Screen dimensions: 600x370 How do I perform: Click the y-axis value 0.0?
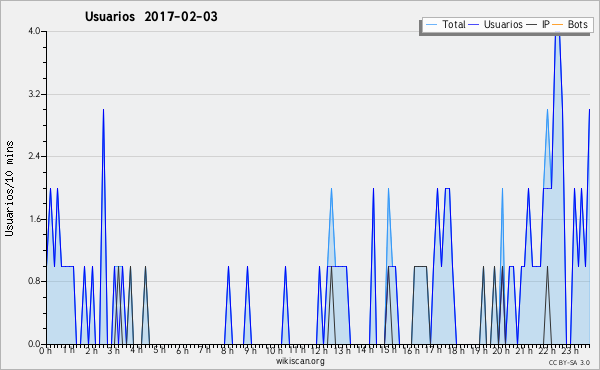[x=34, y=344]
